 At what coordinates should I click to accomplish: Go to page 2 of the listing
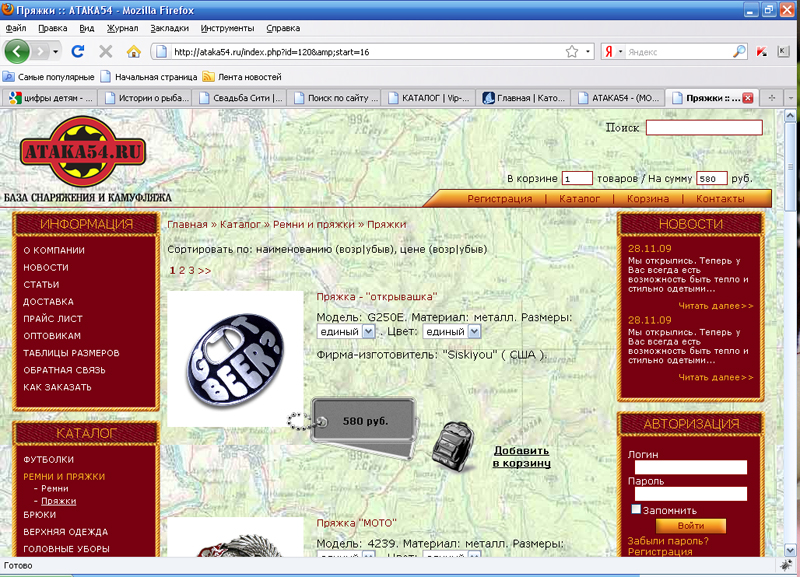(x=181, y=270)
